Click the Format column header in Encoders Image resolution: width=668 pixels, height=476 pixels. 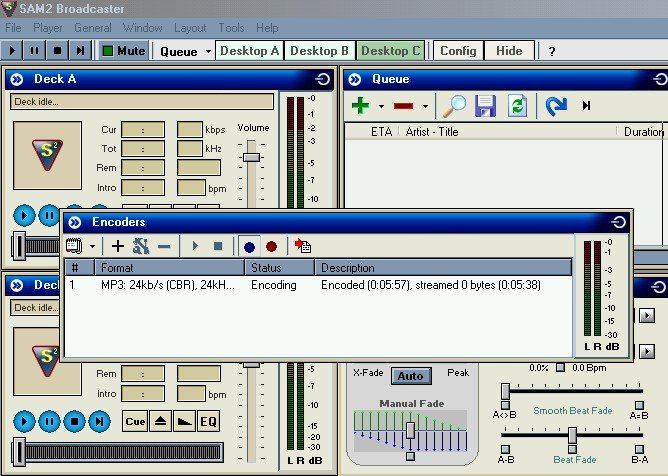170,268
